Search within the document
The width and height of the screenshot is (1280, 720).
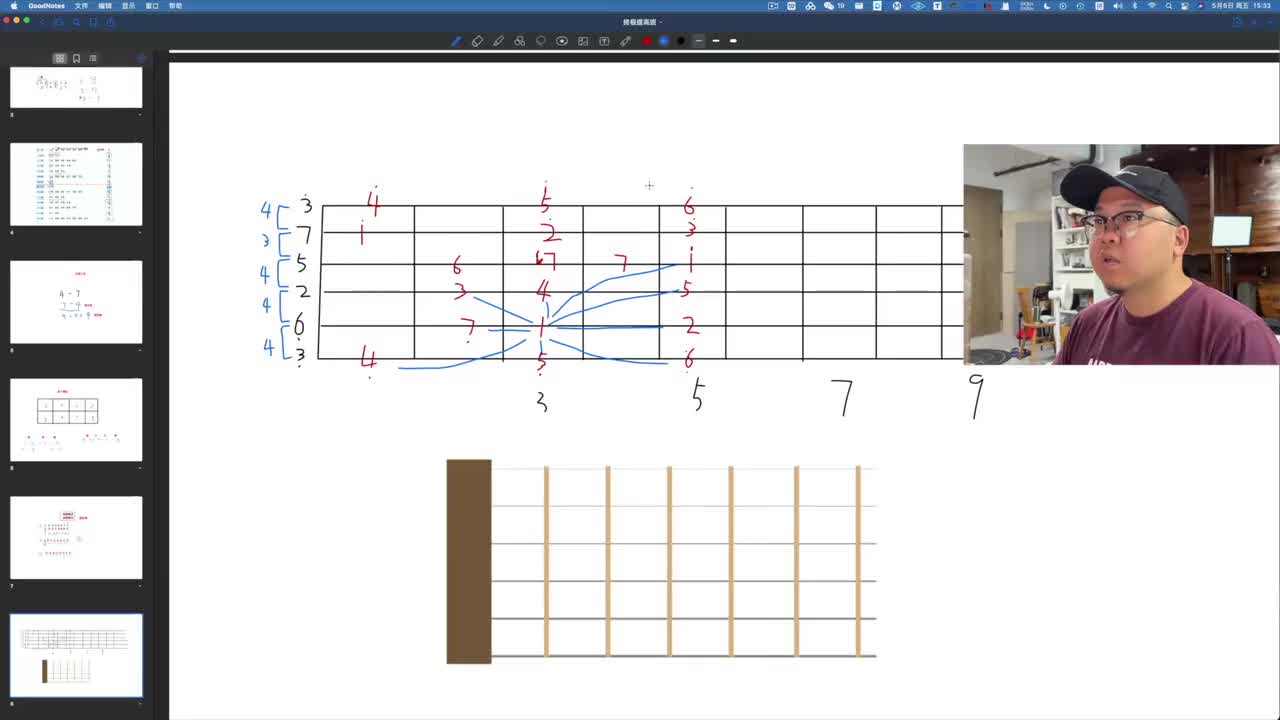point(76,22)
